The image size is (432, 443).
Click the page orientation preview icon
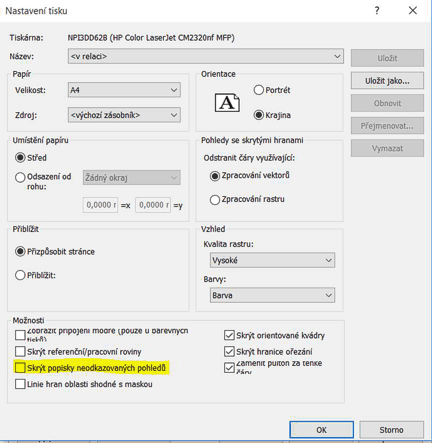tap(227, 102)
